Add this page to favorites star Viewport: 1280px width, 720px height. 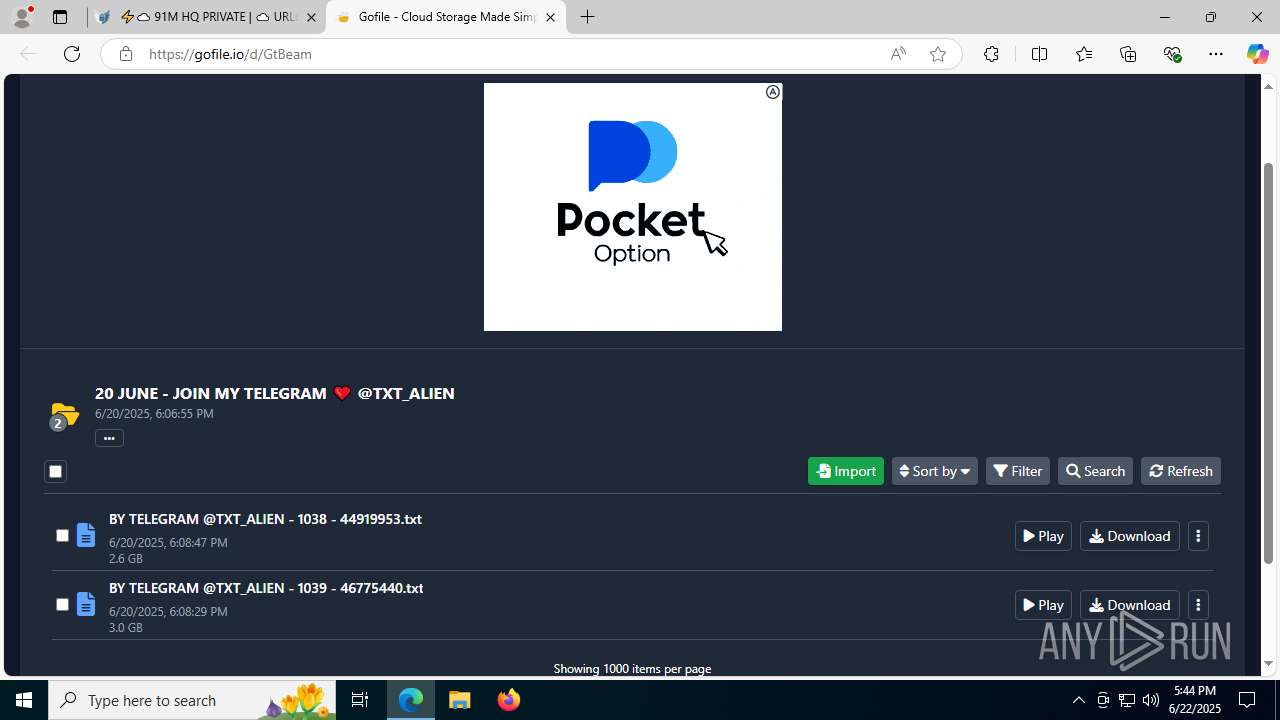point(938,54)
